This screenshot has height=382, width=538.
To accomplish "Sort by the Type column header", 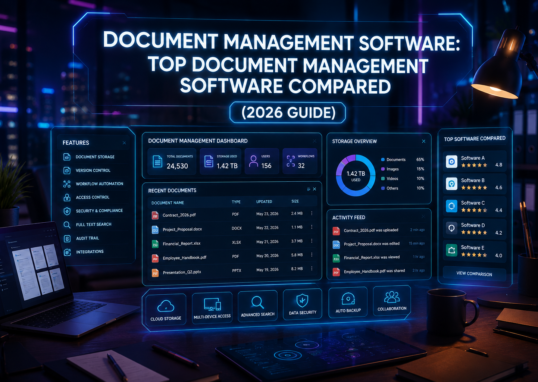I will [236, 202].
